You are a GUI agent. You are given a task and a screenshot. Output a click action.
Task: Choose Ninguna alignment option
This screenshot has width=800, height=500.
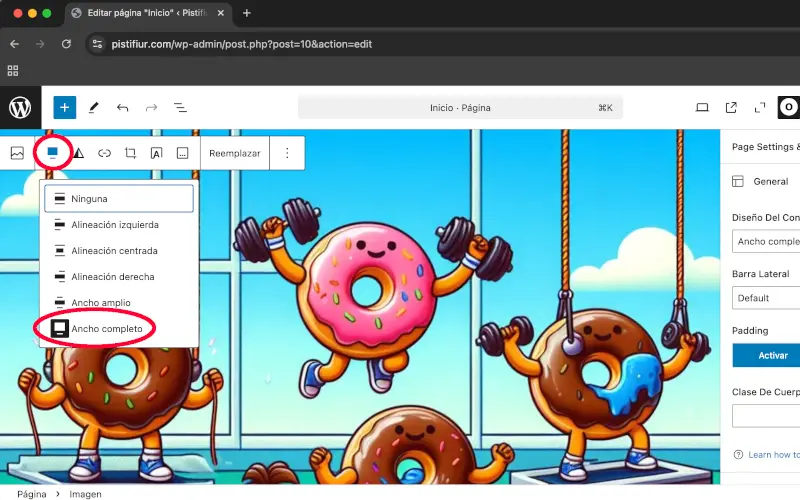coord(119,198)
